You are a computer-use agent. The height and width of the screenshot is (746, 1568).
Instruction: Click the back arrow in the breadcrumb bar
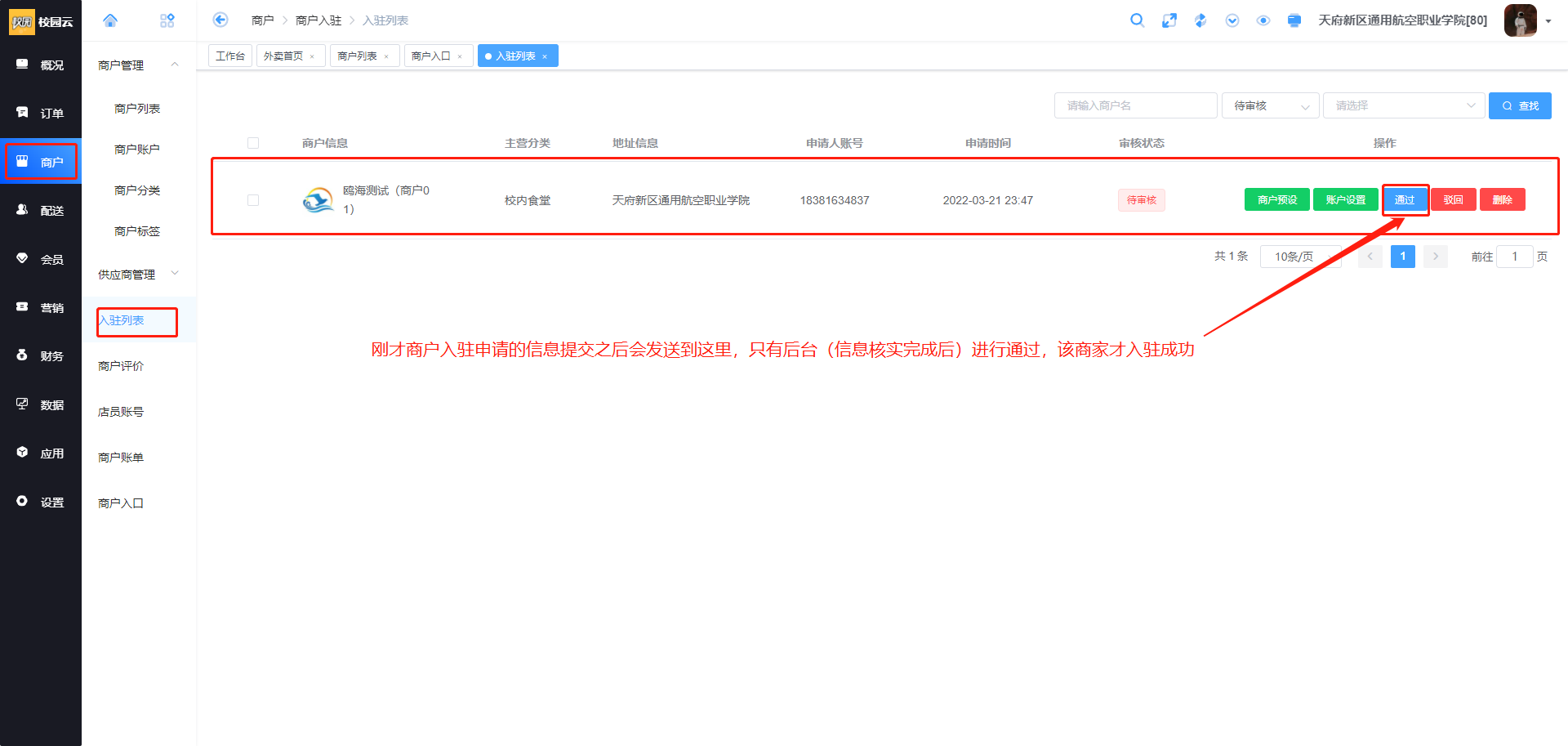[220, 20]
